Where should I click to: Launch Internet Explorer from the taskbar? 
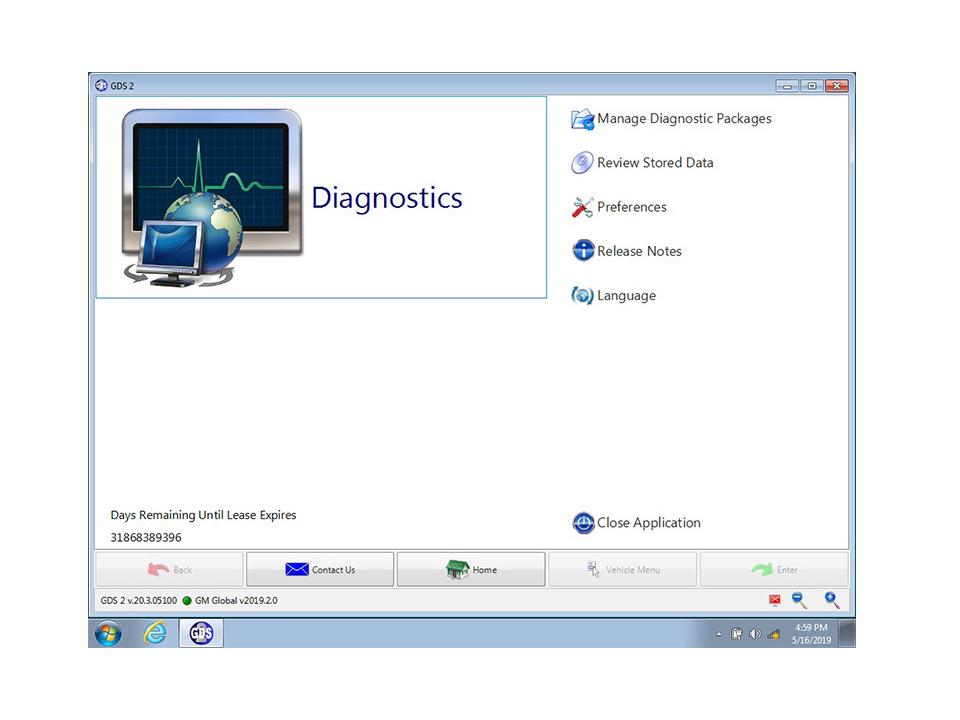click(155, 633)
